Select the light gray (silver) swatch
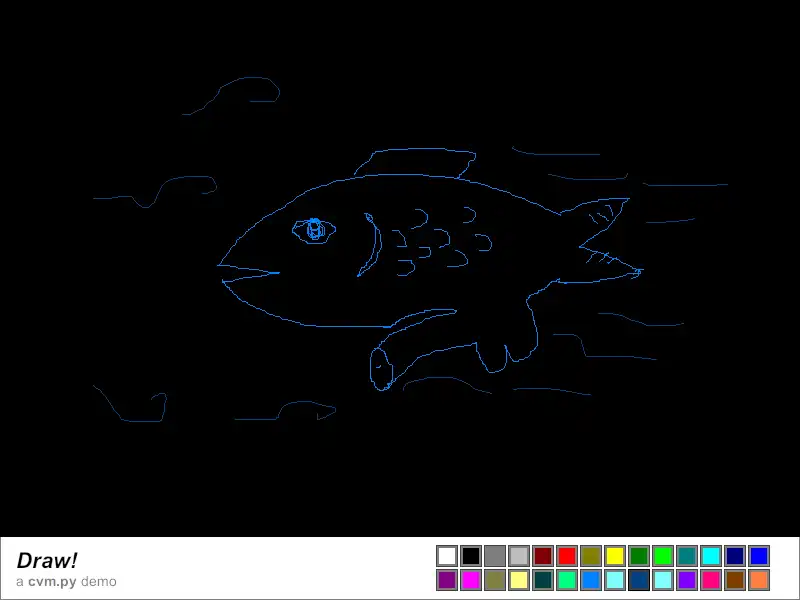 tap(519, 556)
